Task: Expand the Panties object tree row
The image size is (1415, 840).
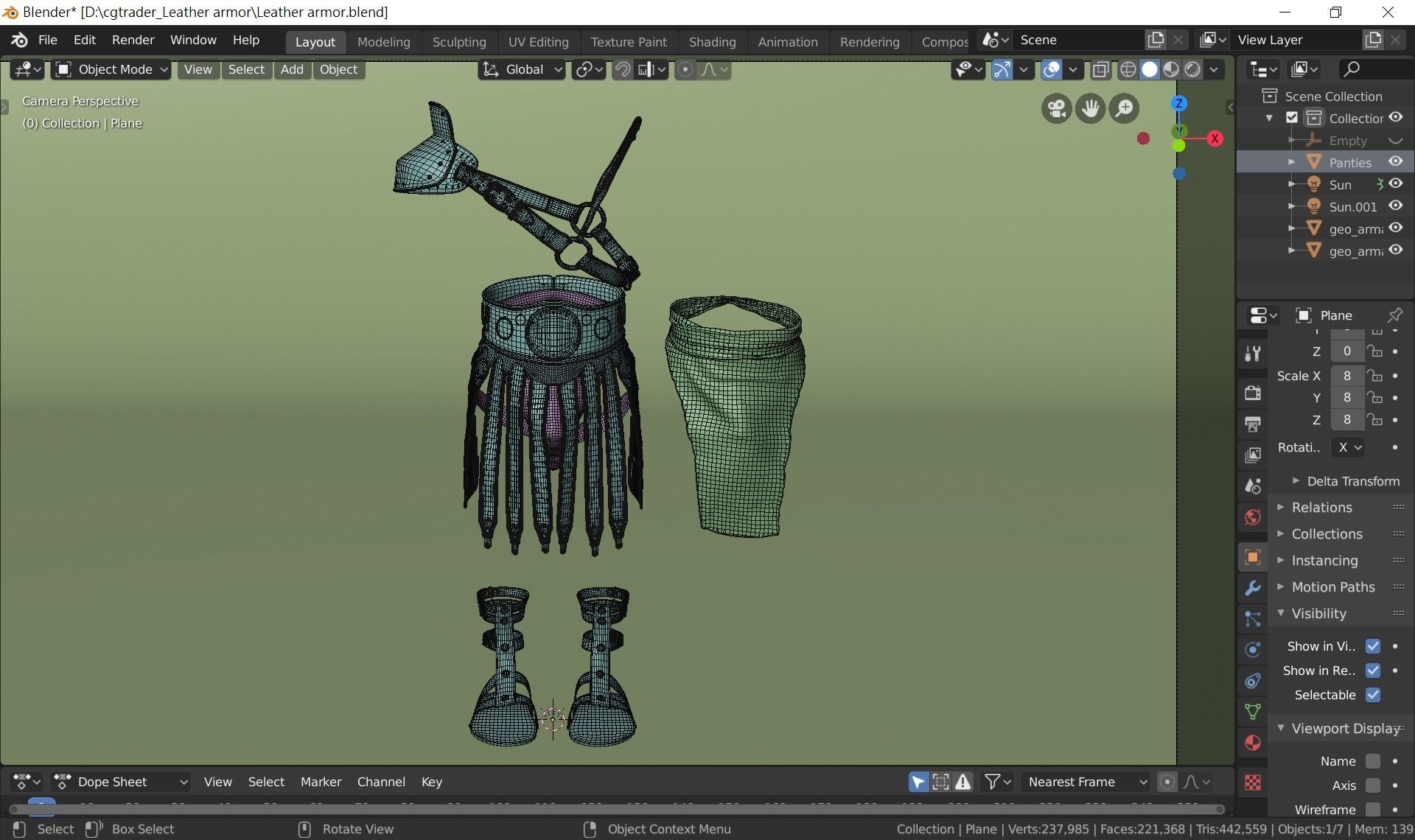Action: 1292,162
